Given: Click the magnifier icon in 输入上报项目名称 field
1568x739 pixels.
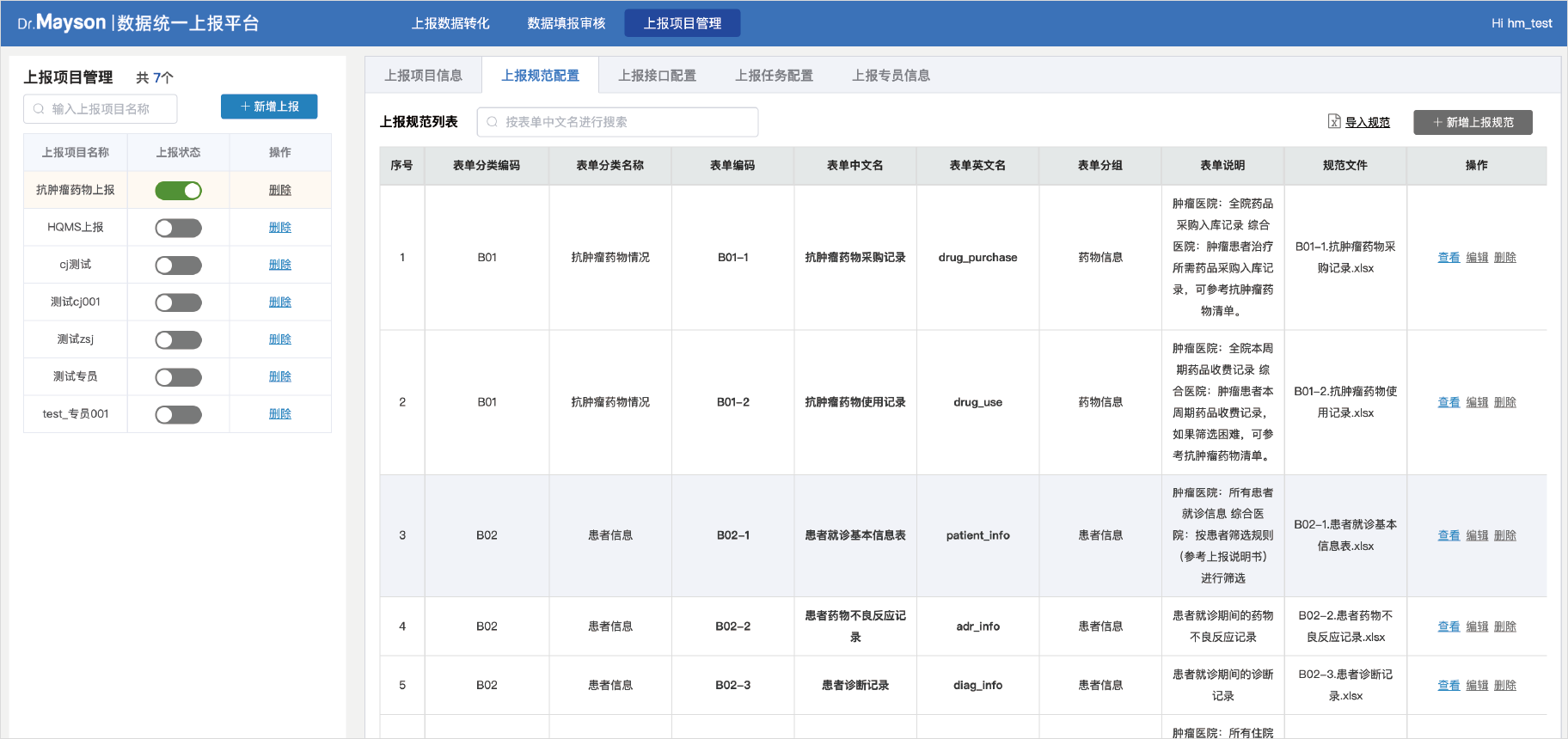Looking at the screenshot, I should (x=39, y=109).
